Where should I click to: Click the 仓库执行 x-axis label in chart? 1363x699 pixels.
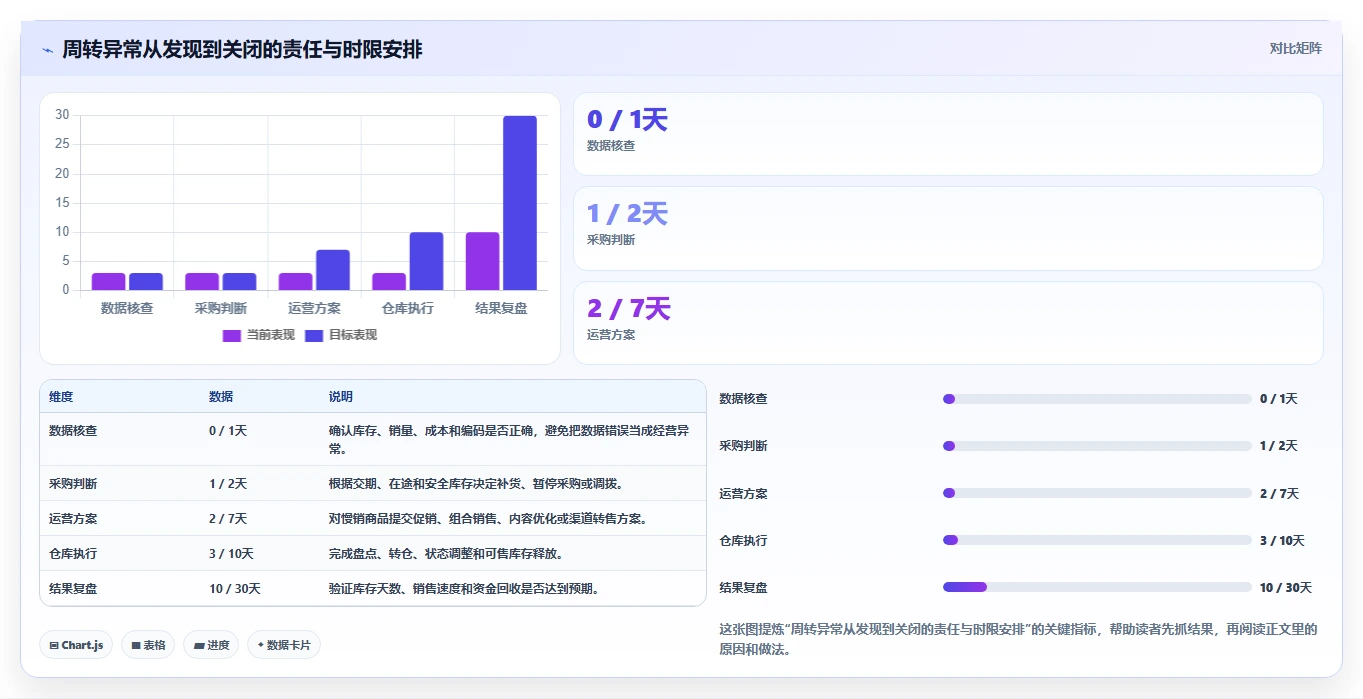(408, 309)
